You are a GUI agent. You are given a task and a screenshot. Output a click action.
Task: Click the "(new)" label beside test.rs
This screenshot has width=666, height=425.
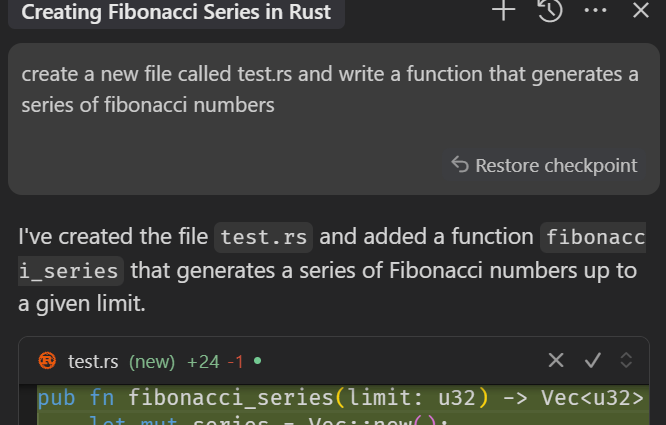click(x=151, y=361)
